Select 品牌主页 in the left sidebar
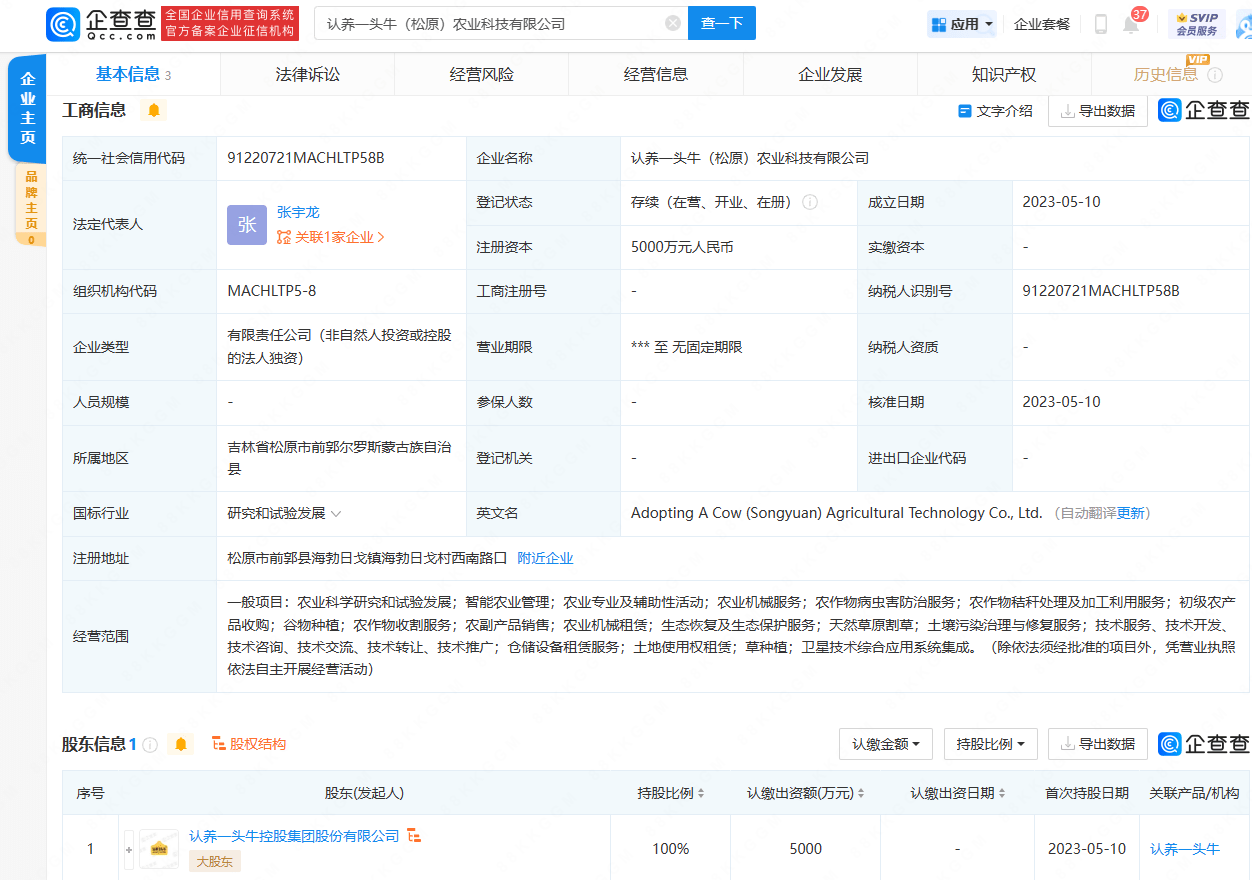Viewport: 1252px width, 880px height. [x=30, y=204]
